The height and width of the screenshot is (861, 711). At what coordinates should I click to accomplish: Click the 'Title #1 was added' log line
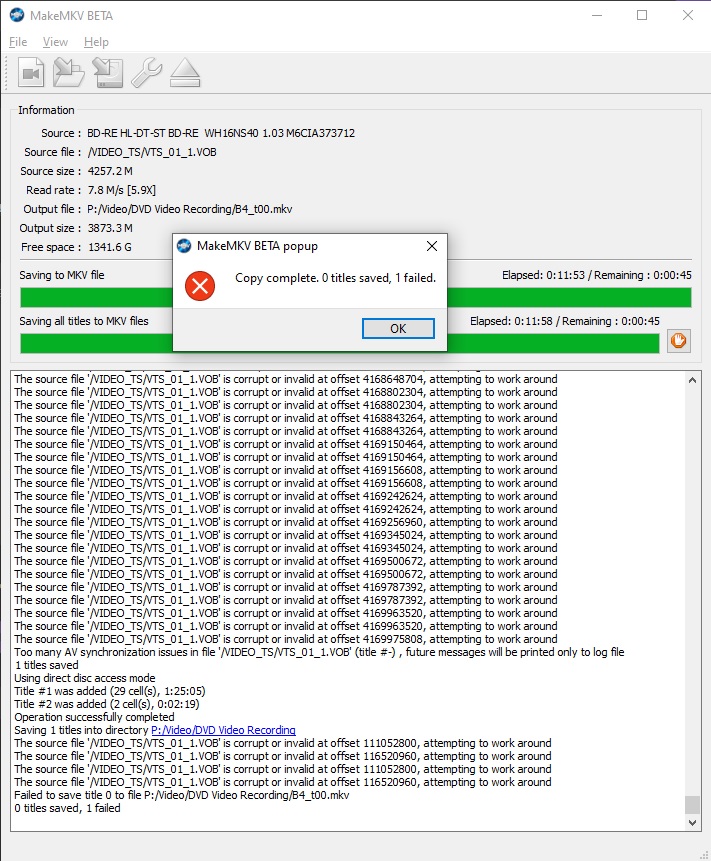[110, 691]
